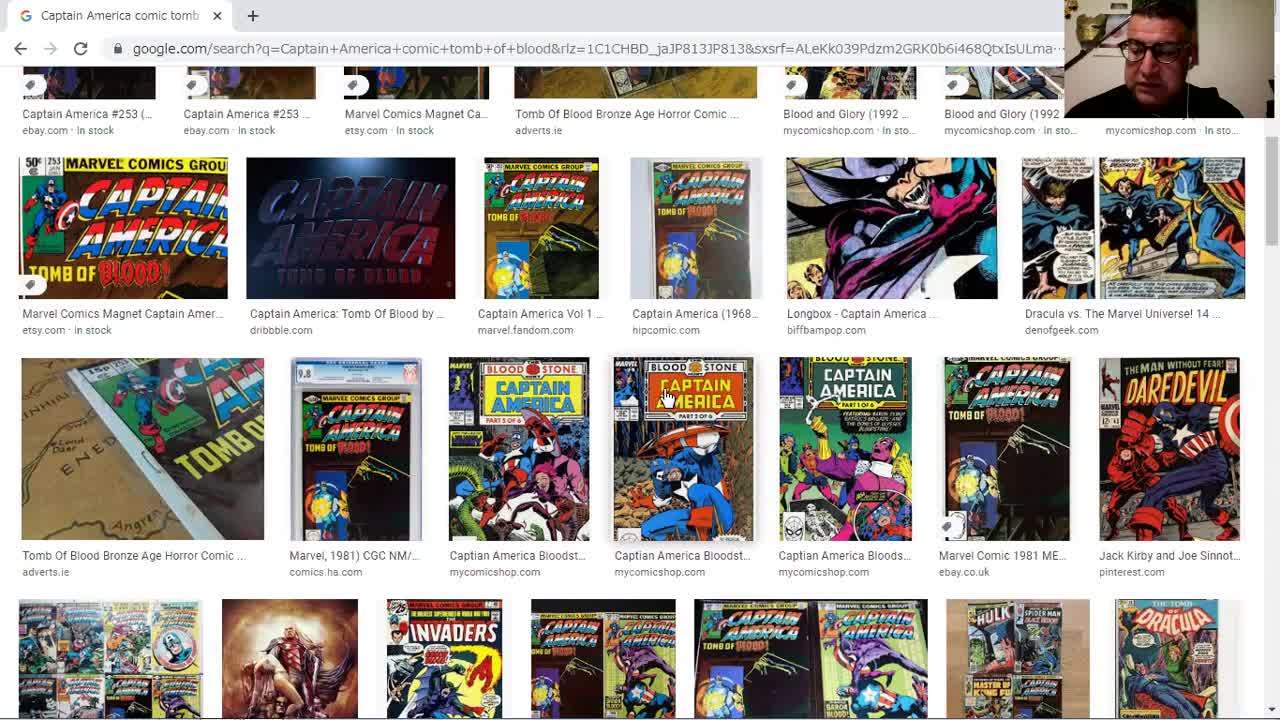The height and width of the screenshot is (720, 1280).
Task: Open the pale figure artwork thumbnail
Action: pos(290,658)
